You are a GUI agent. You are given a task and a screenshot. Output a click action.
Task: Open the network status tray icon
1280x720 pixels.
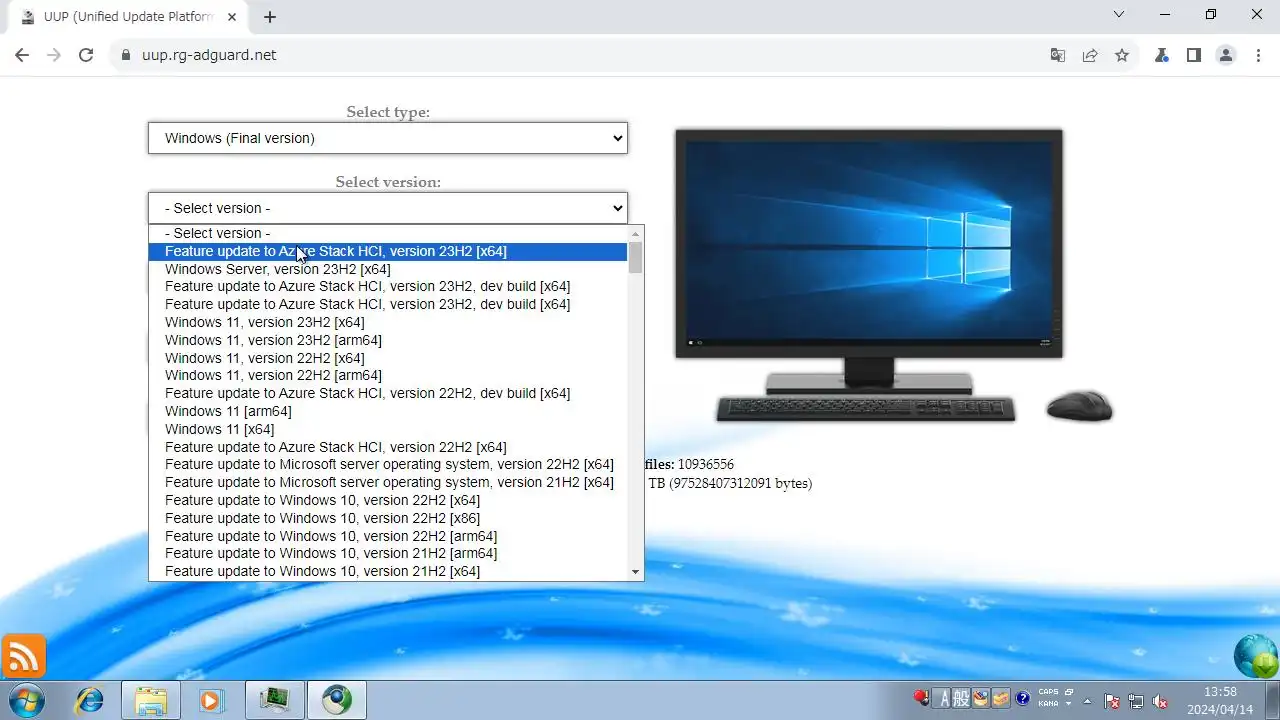pos(1136,701)
